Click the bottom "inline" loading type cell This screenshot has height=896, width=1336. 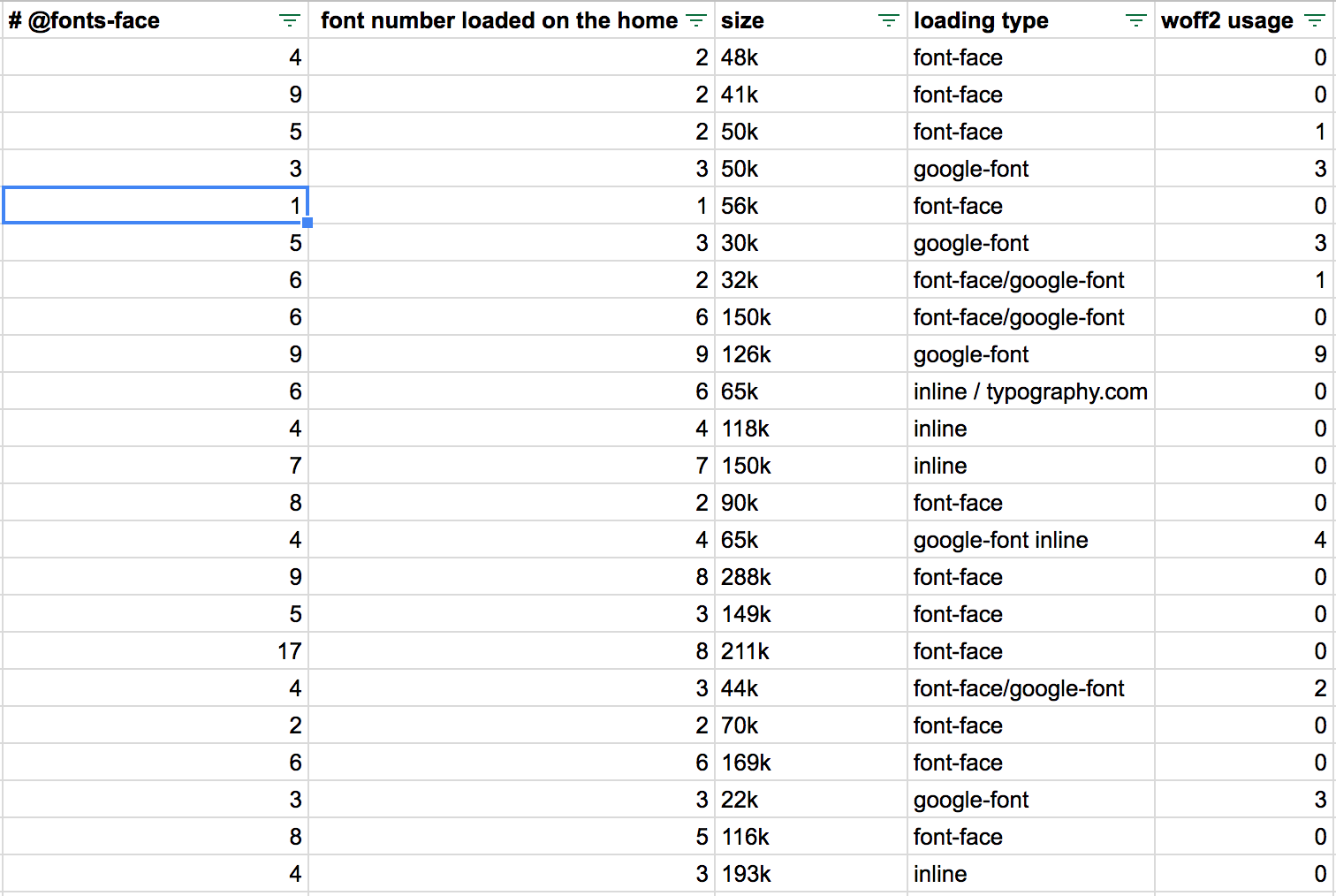(939, 874)
